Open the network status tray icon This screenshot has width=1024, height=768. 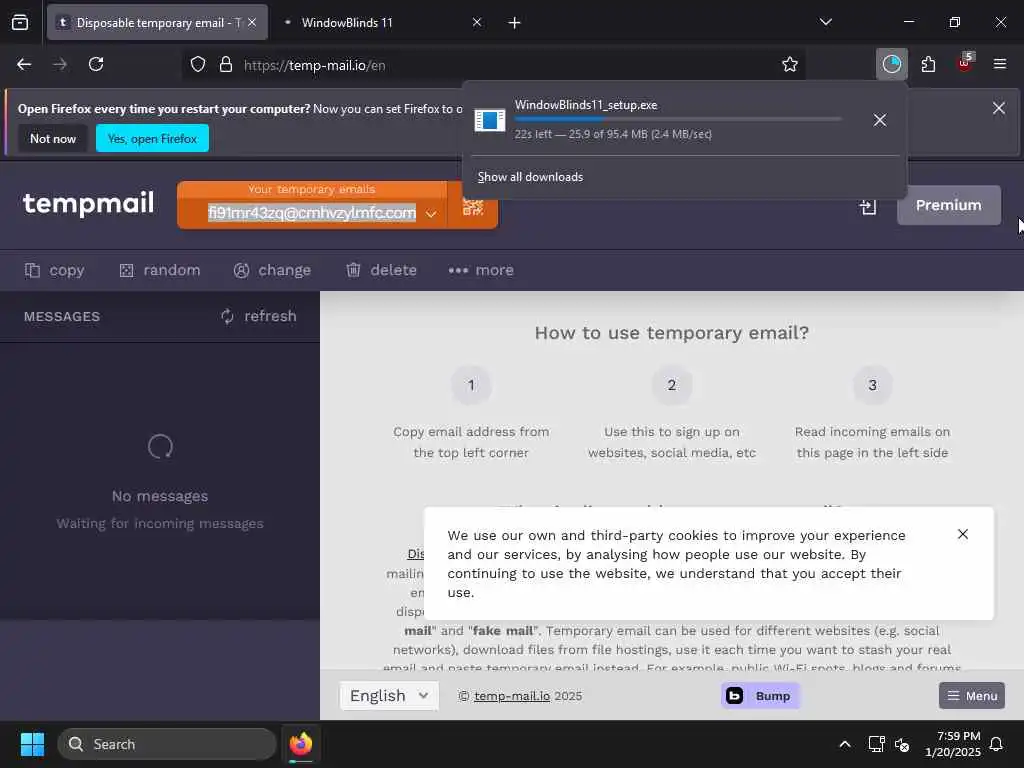[x=876, y=744]
